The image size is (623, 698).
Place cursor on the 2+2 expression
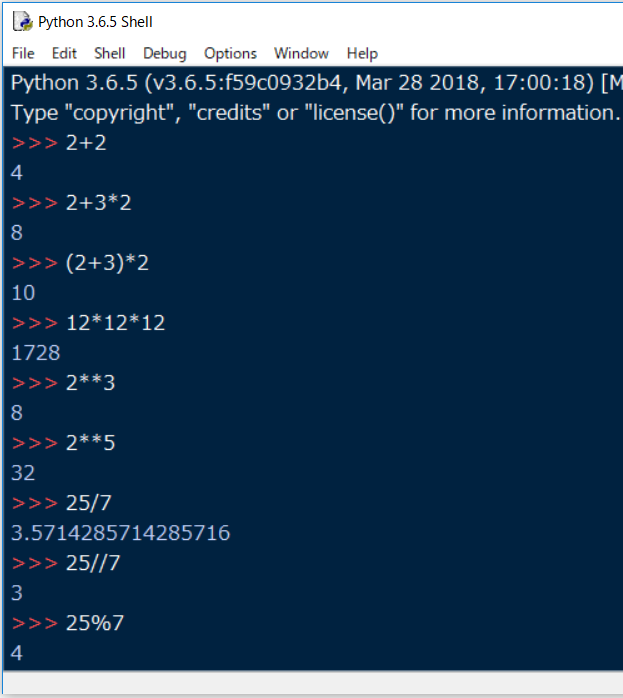coord(86,143)
